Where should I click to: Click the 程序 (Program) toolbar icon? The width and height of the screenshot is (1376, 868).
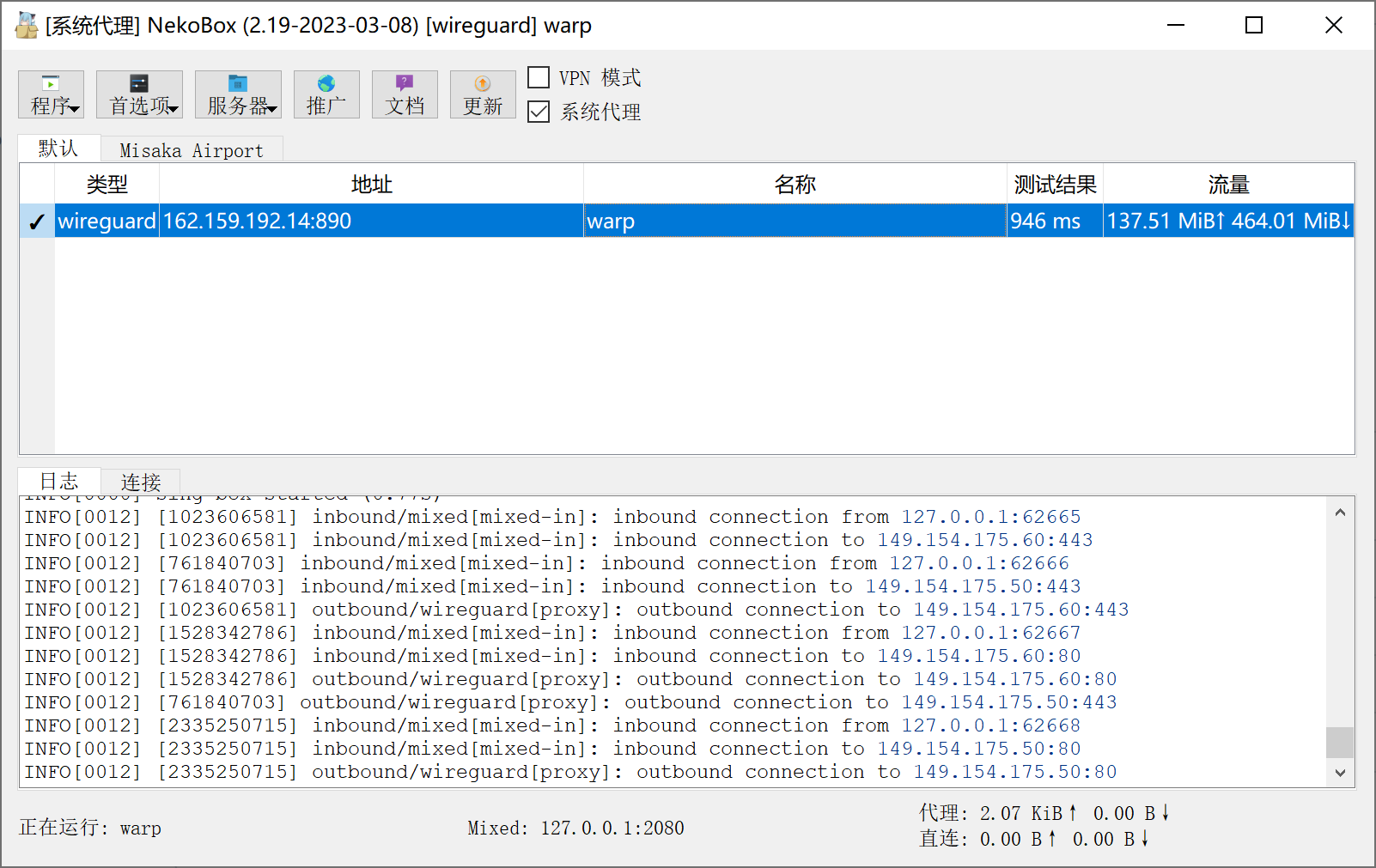(x=51, y=84)
